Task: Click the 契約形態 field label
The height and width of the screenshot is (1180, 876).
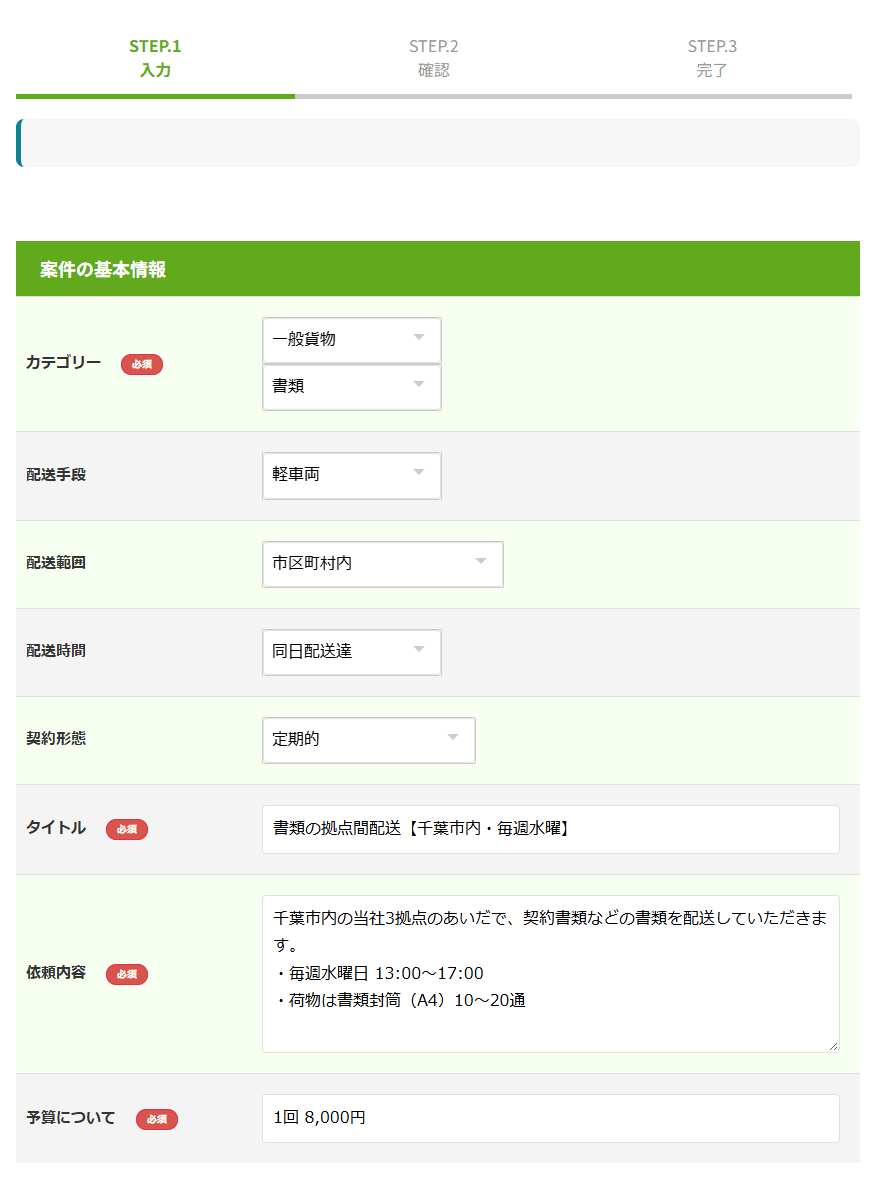Action: pyautogui.click(x=56, y=738)
